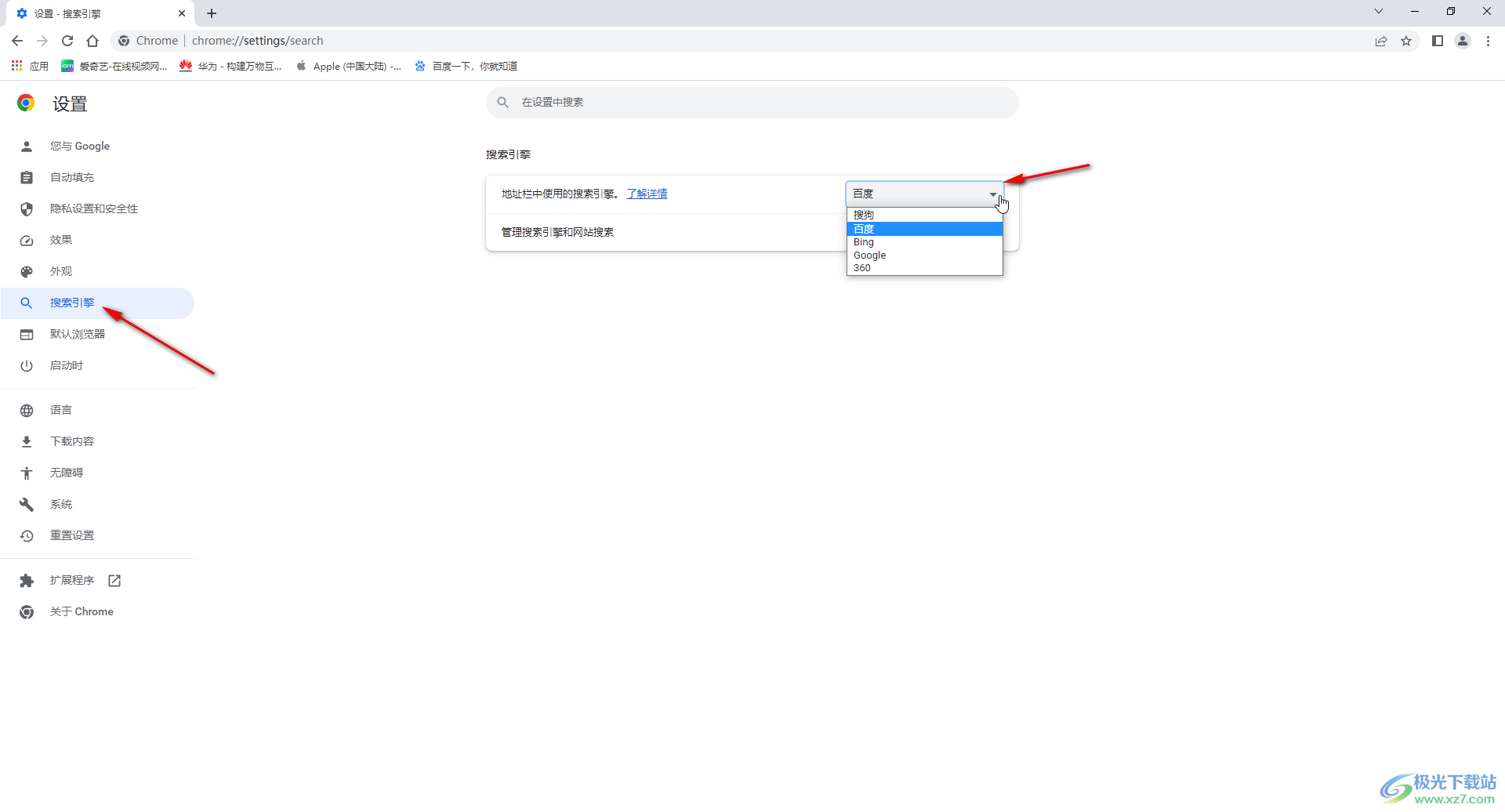Click the address bar URL chrome://settings/search

point(257,41)
